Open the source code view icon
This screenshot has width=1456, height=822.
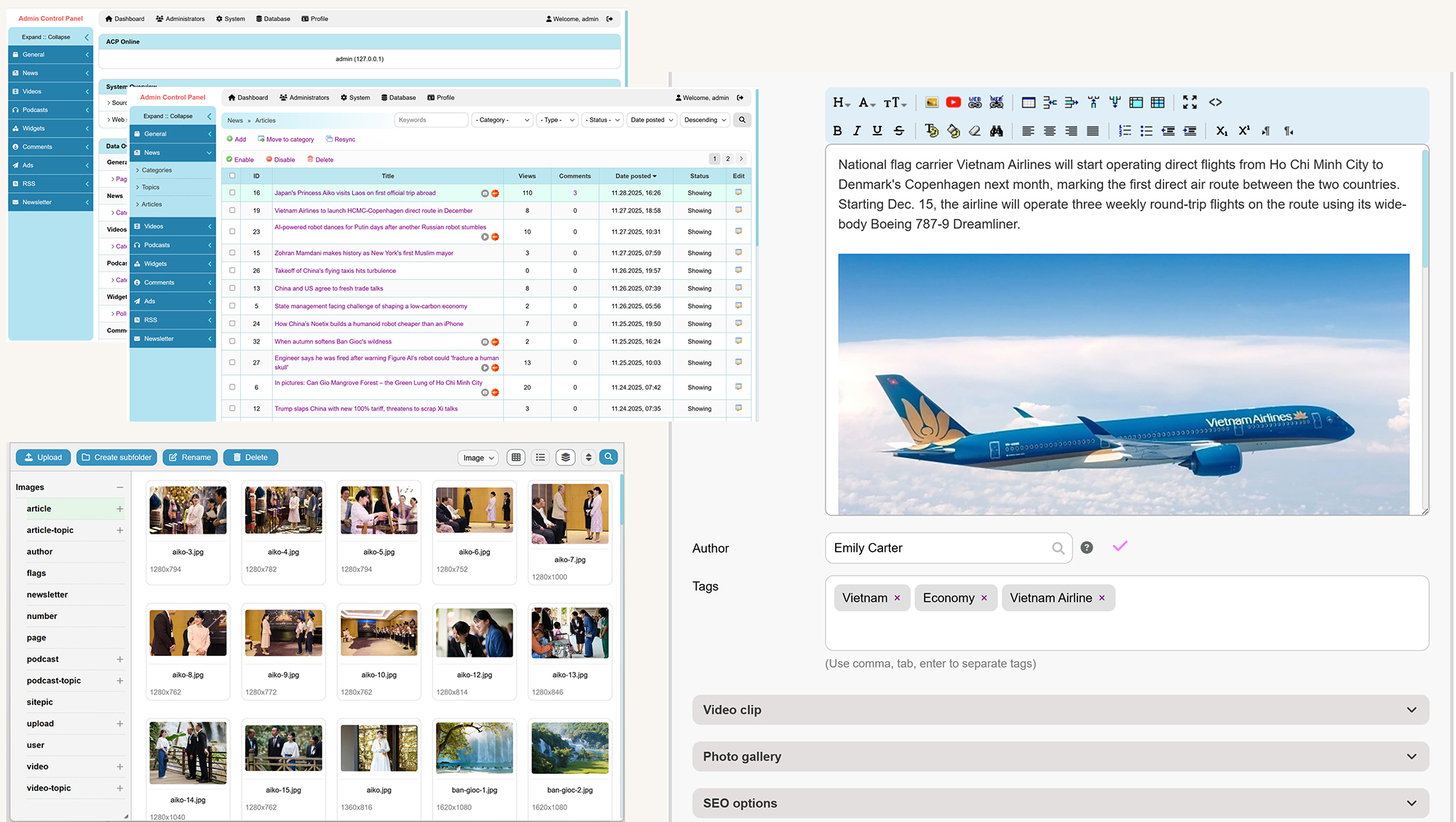click(x=1215, y=103)
